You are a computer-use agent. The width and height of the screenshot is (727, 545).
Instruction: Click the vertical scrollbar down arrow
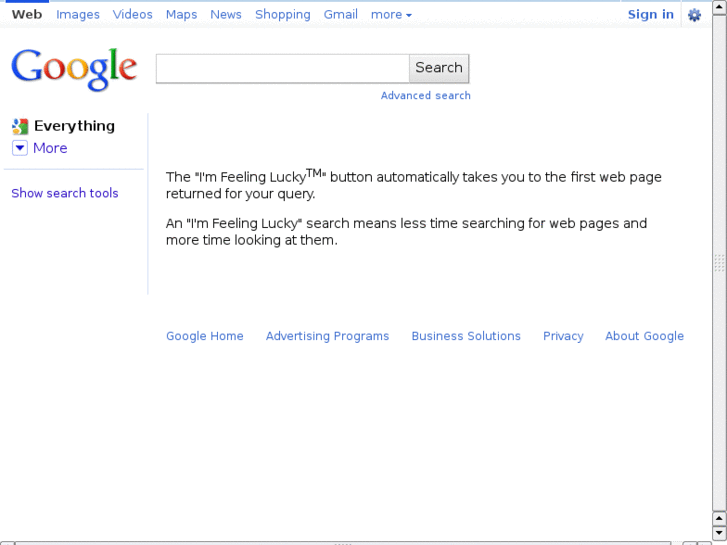click(x=719, y=532)
